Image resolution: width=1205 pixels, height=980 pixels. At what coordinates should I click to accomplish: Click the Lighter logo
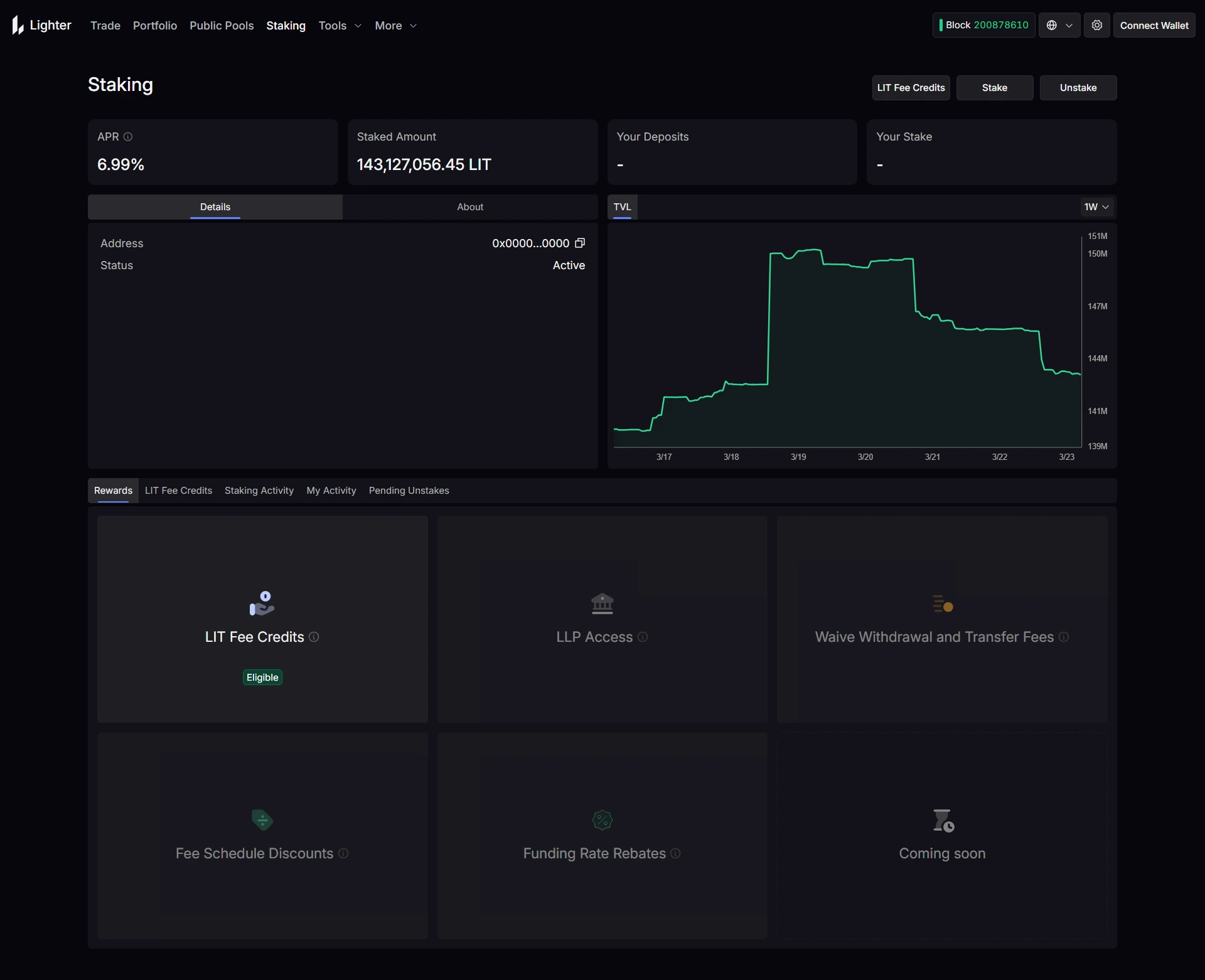40,25
